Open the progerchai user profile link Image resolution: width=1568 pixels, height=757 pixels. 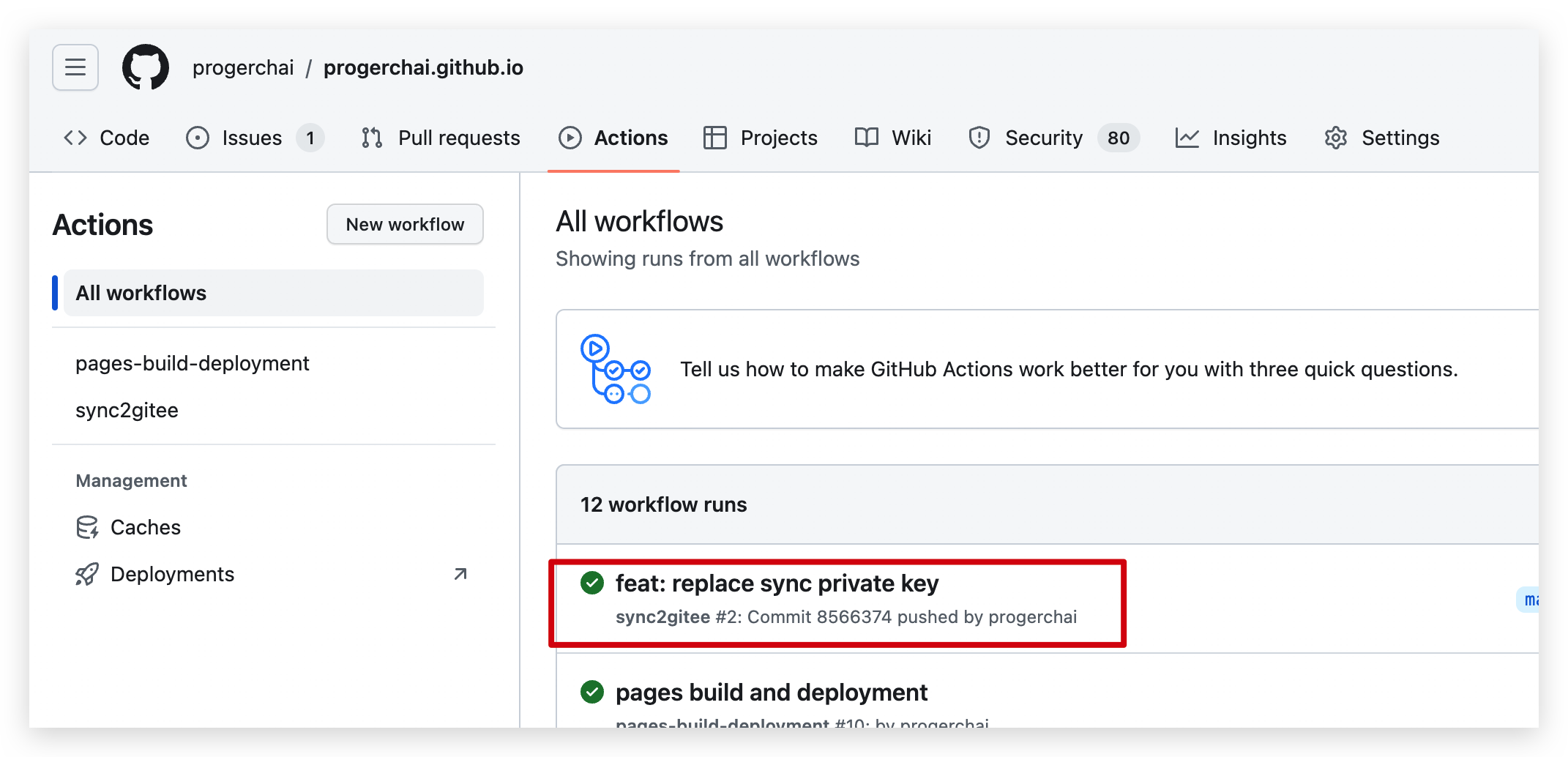(x=243, y=67)
